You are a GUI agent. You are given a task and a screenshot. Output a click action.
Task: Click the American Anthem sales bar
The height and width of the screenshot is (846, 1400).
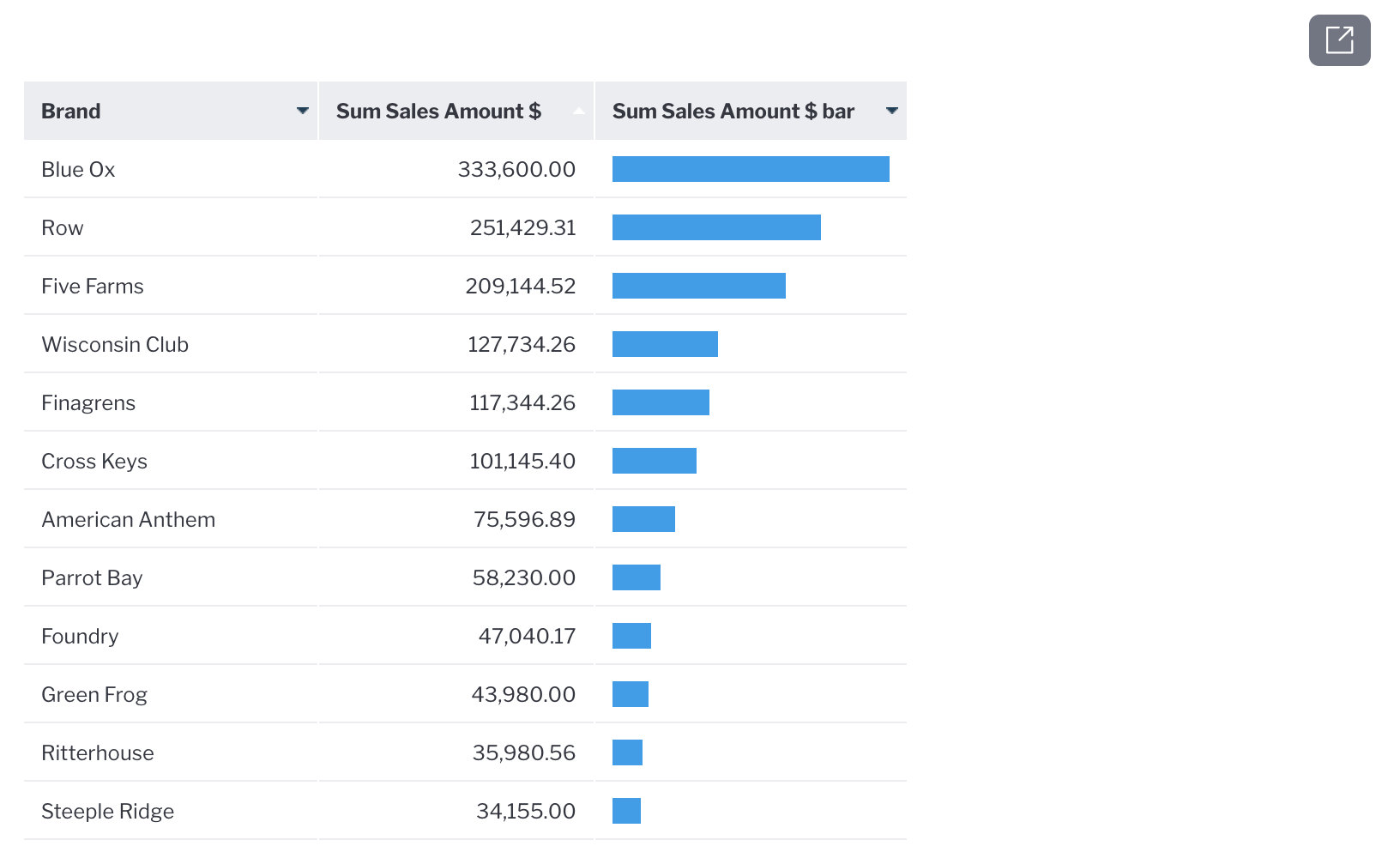tap(643, 519)
